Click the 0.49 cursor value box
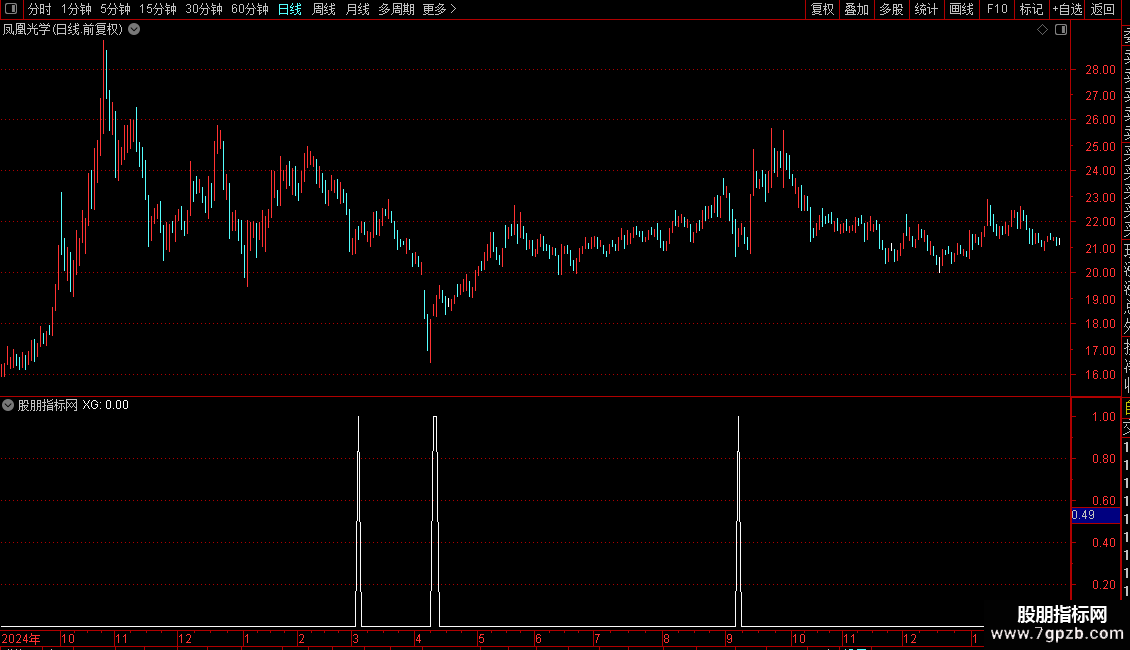Screen dimensions: 1130x650 (x=1095, y=515)
